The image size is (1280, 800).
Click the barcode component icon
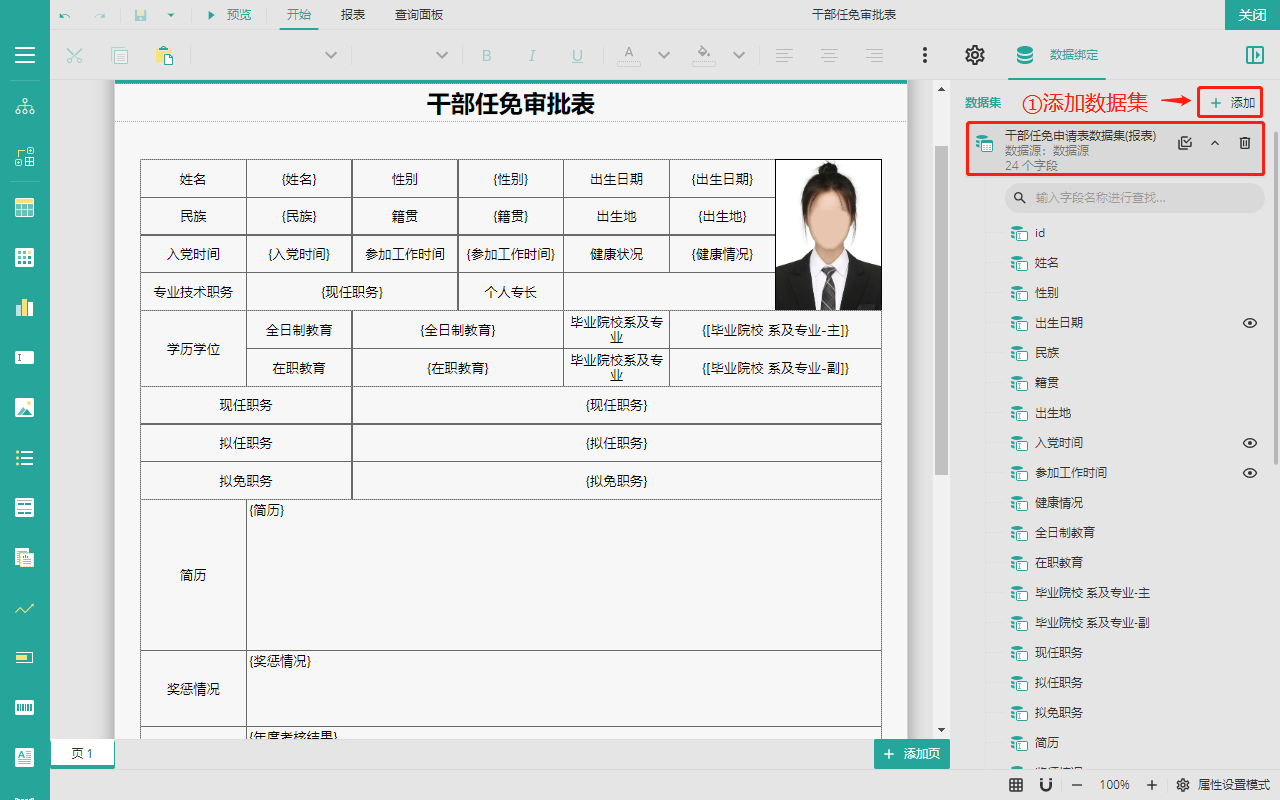tap(25, 707)
